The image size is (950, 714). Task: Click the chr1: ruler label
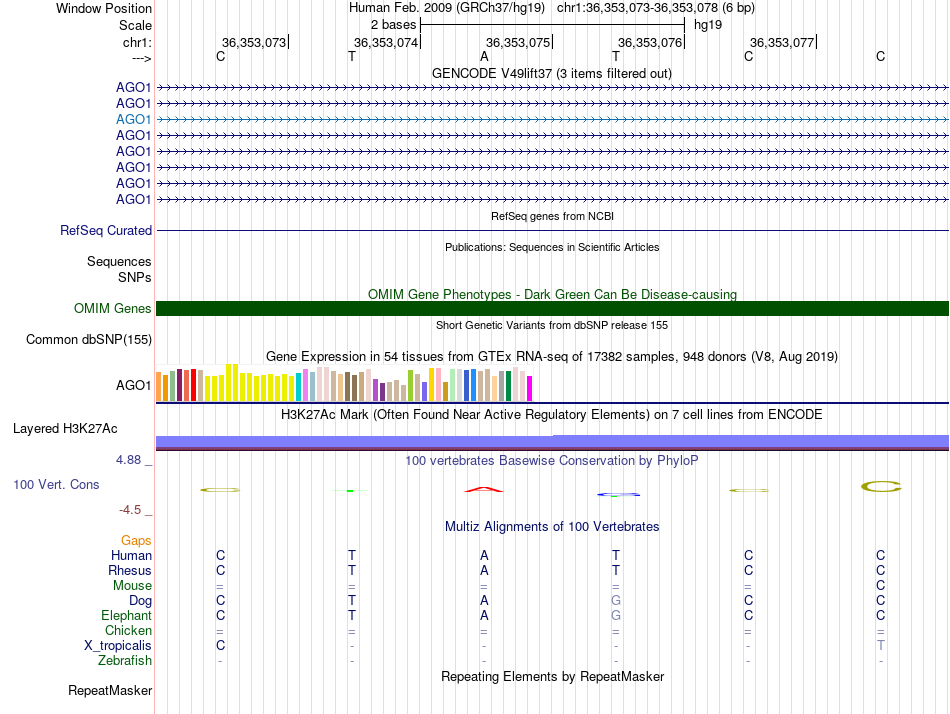point(137,42)
